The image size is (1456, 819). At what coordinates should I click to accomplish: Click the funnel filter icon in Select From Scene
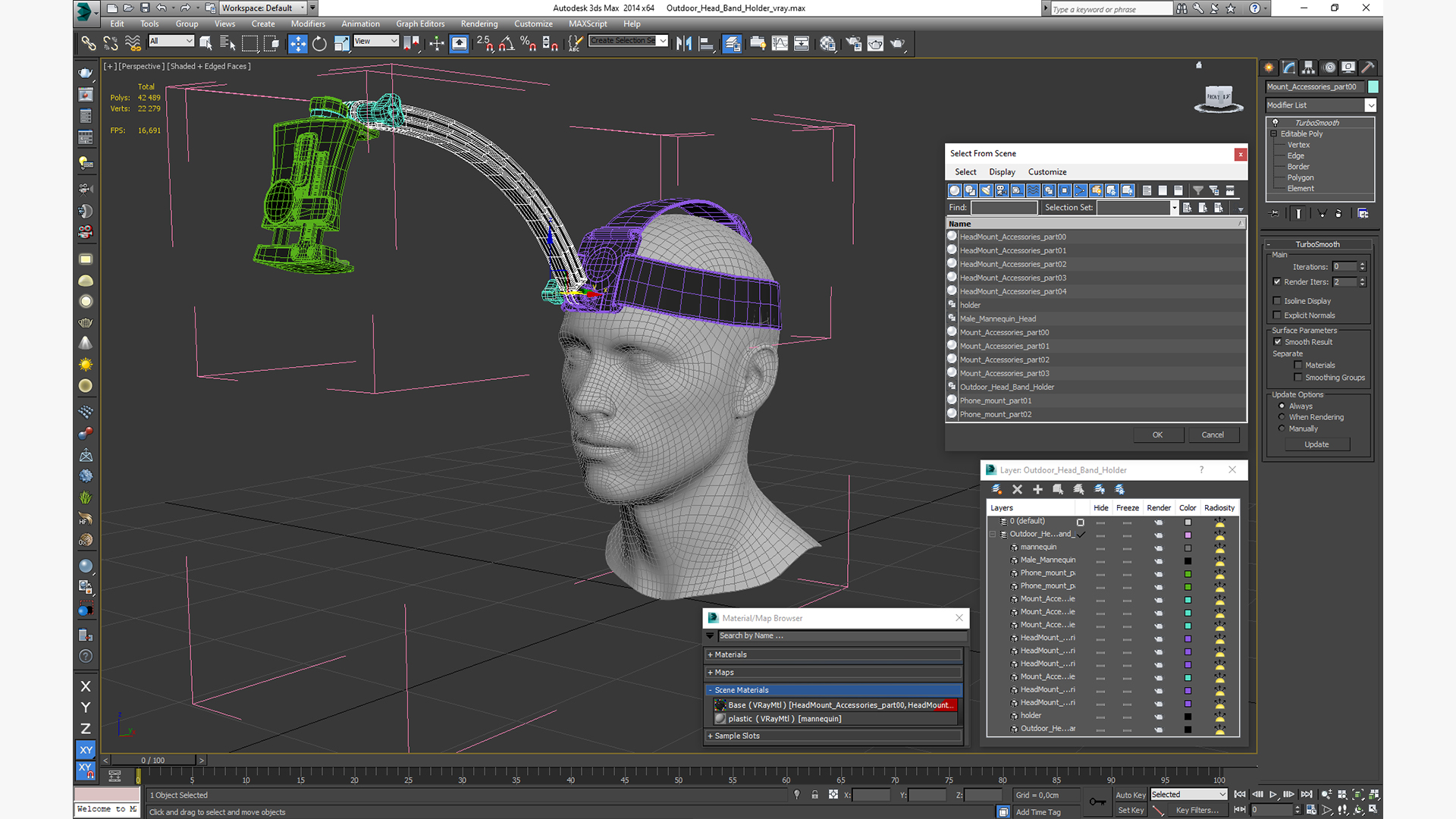(x=1198, y=190)
